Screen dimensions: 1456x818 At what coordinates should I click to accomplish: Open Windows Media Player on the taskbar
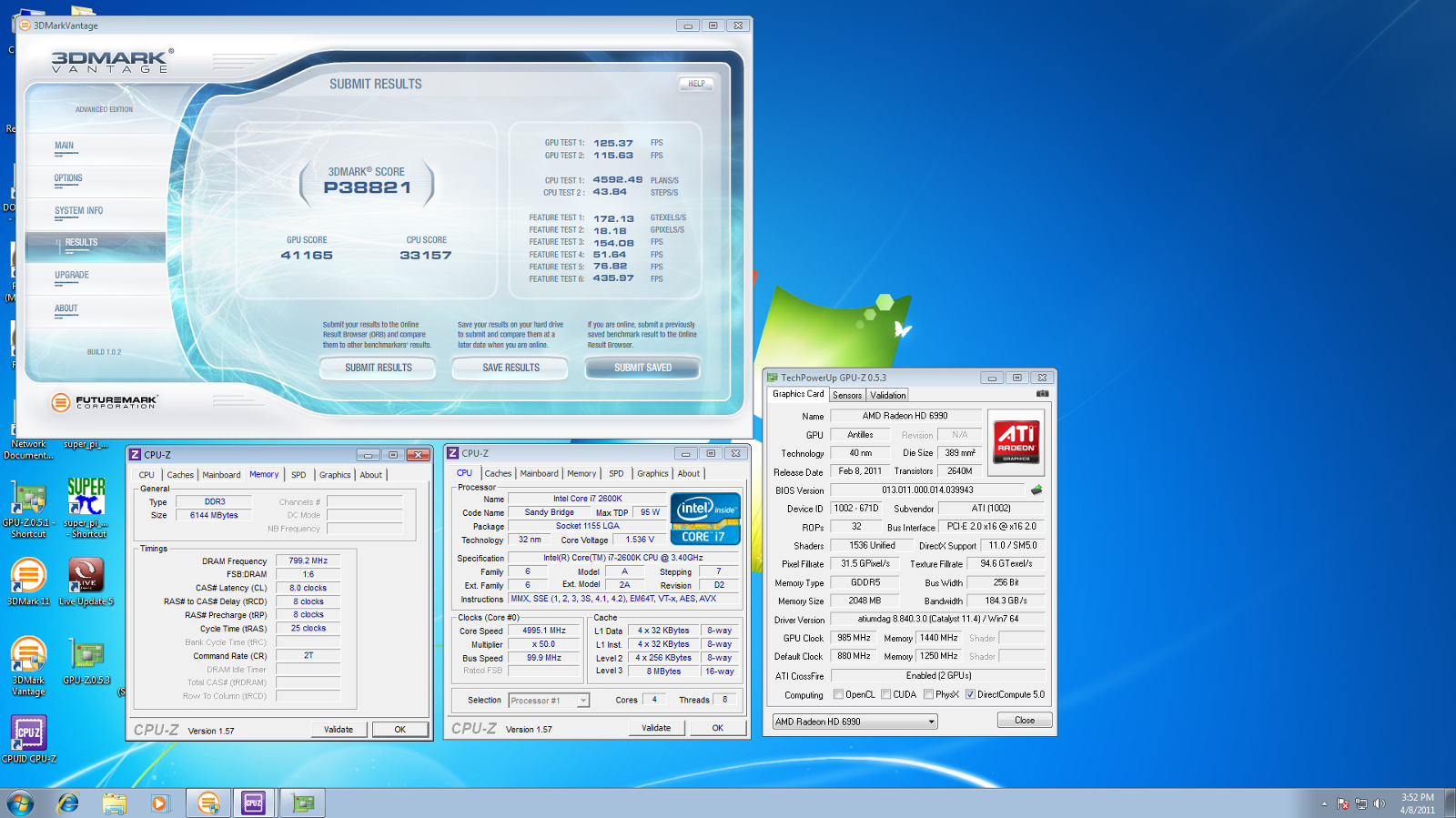tap(159, 803)
